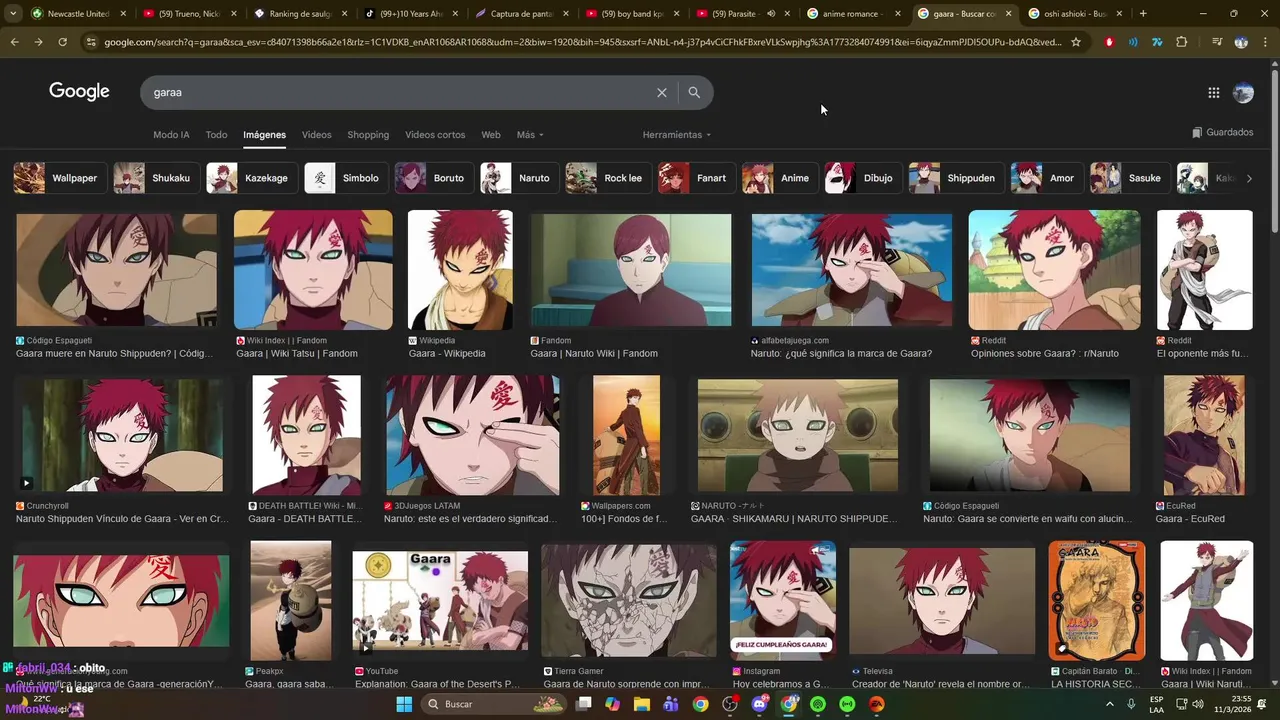
Task: Open Copilot from the taskbar
Action: tap(612, 704)
